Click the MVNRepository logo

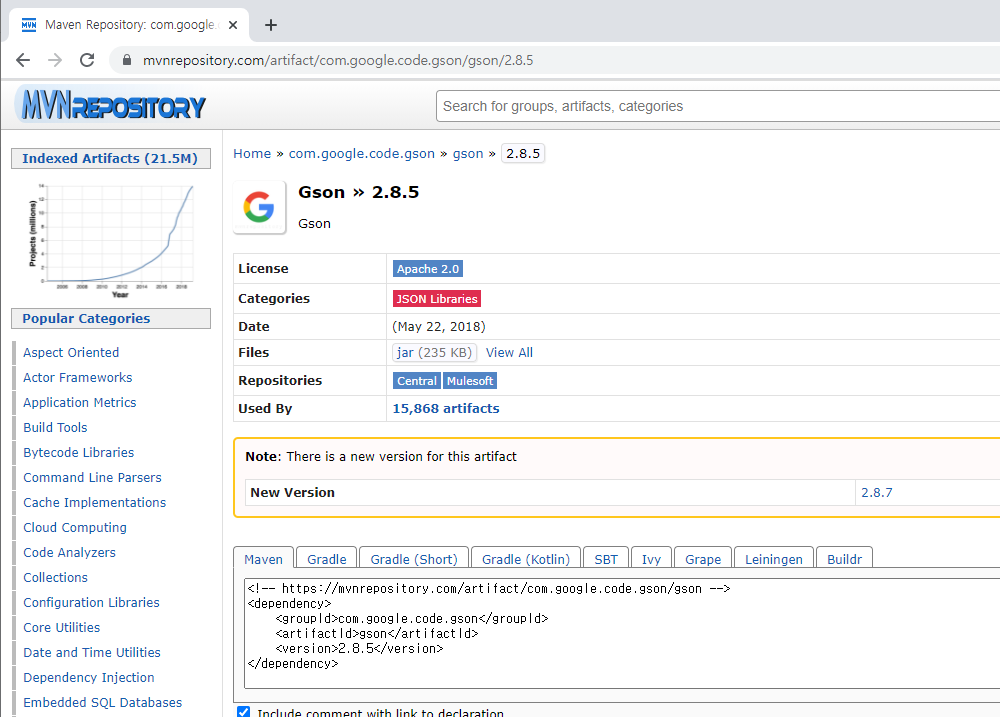112,105
